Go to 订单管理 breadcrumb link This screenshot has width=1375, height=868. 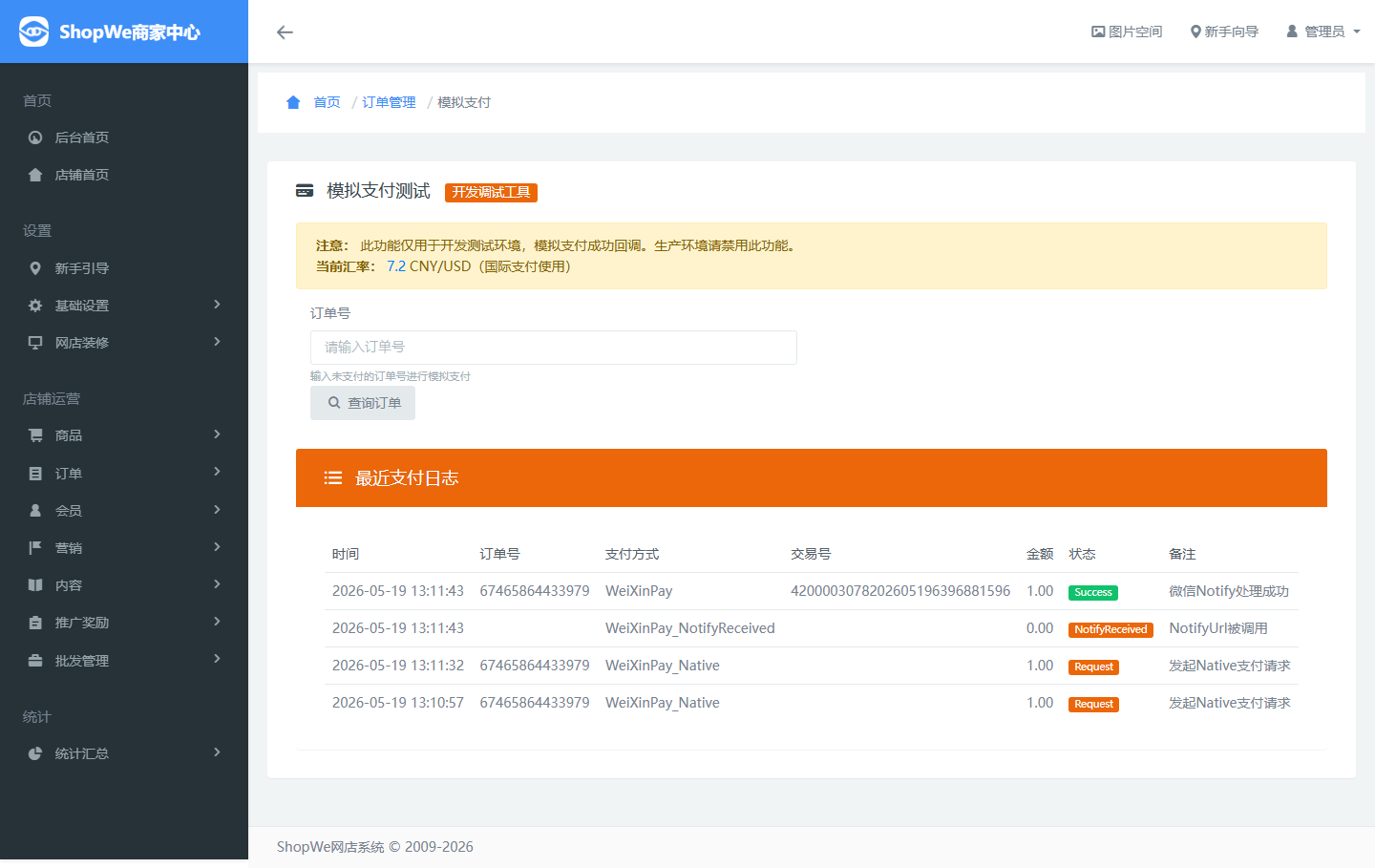coord(389,102)
